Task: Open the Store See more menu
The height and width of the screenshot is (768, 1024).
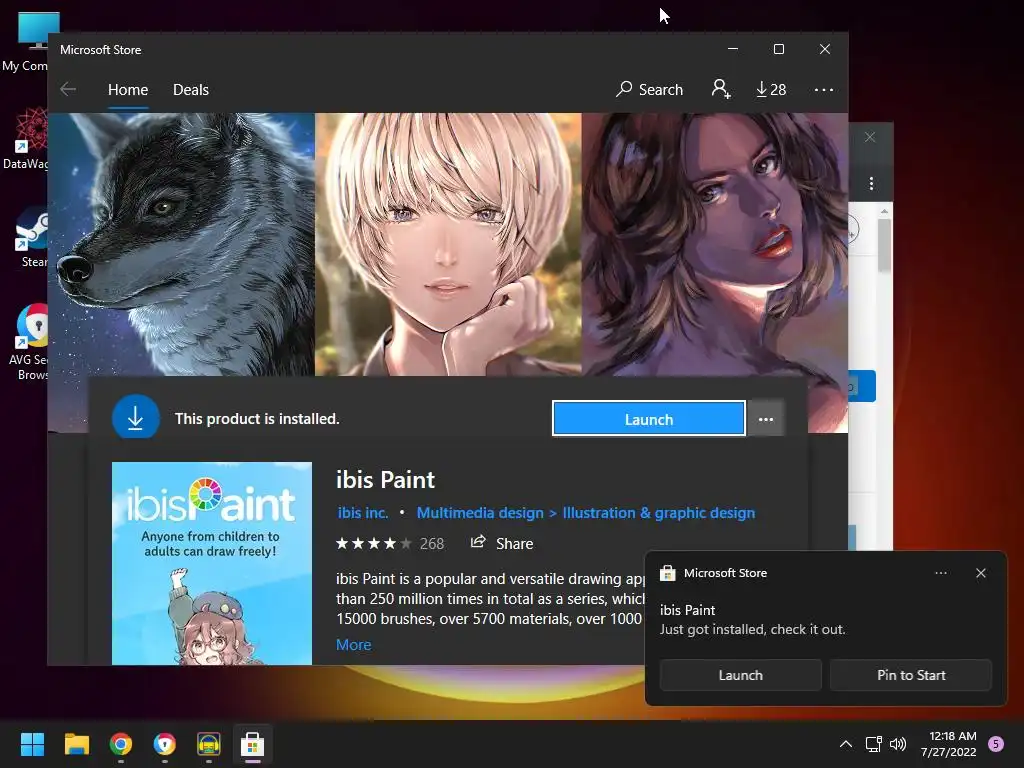Action: click(x=824, y=89)
